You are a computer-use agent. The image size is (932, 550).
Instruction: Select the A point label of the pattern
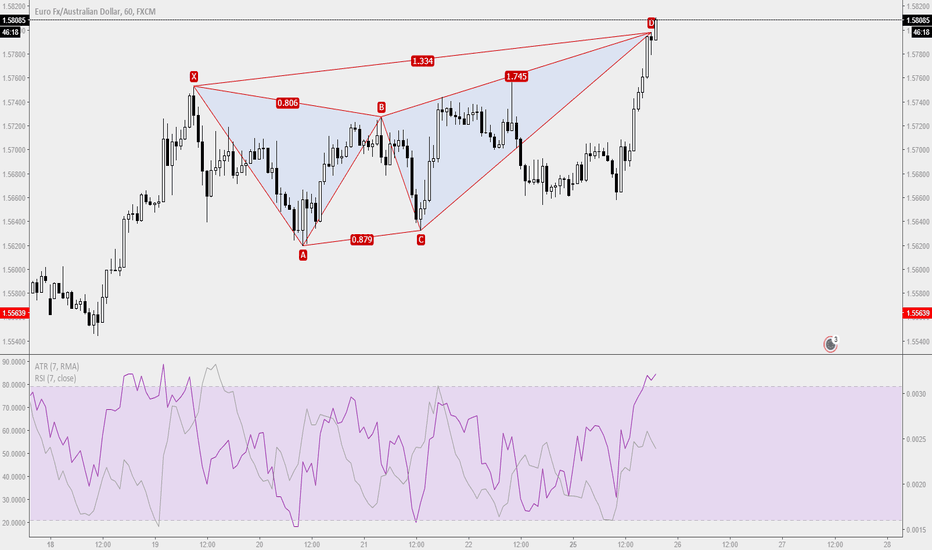[303, 255]
